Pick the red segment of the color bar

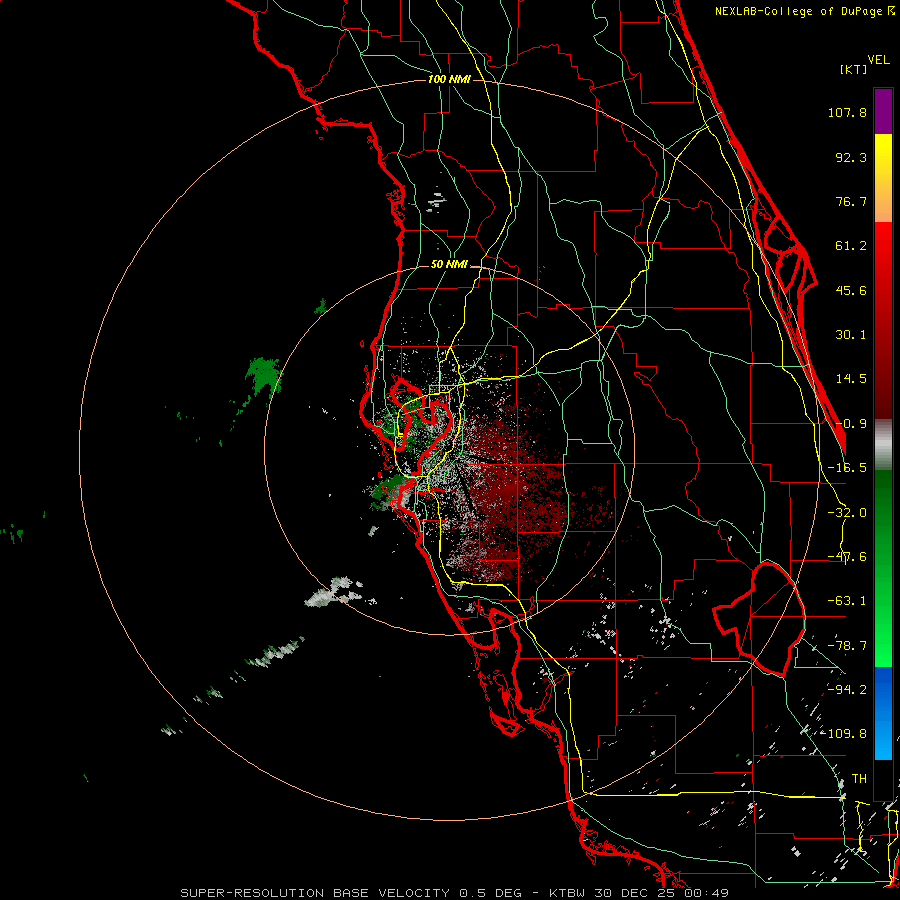(x=883, y=320)
